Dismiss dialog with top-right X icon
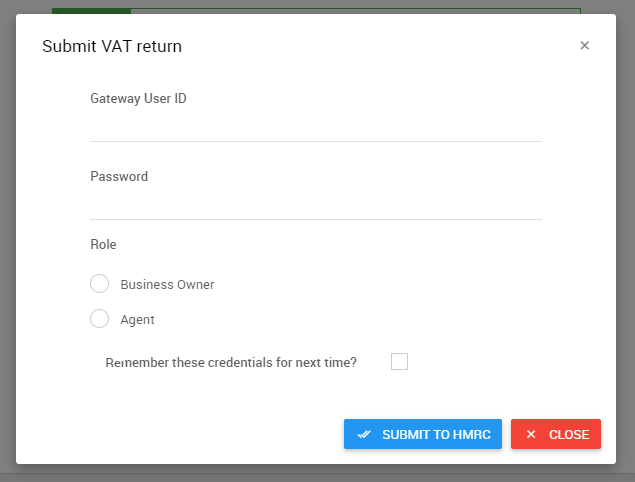 584,45
